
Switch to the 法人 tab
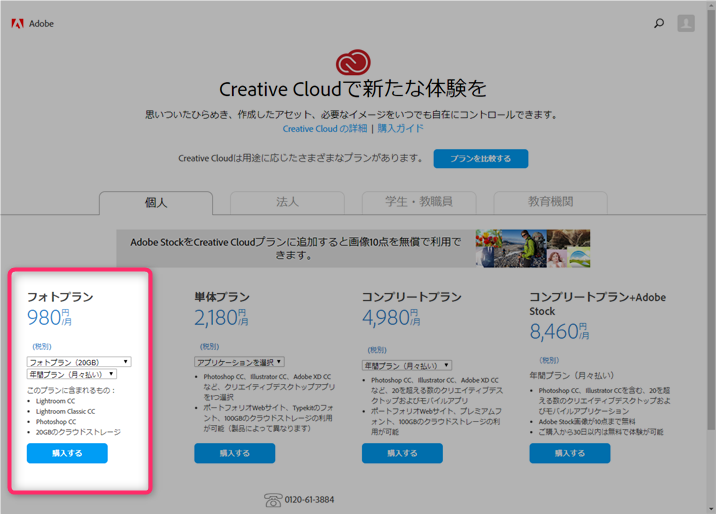287,202
